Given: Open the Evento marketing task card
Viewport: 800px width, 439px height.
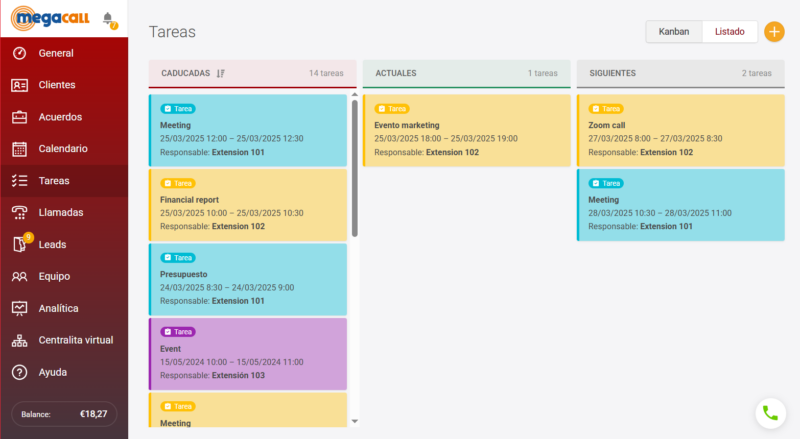Looking at the screenshot, I should pos(466,130).
